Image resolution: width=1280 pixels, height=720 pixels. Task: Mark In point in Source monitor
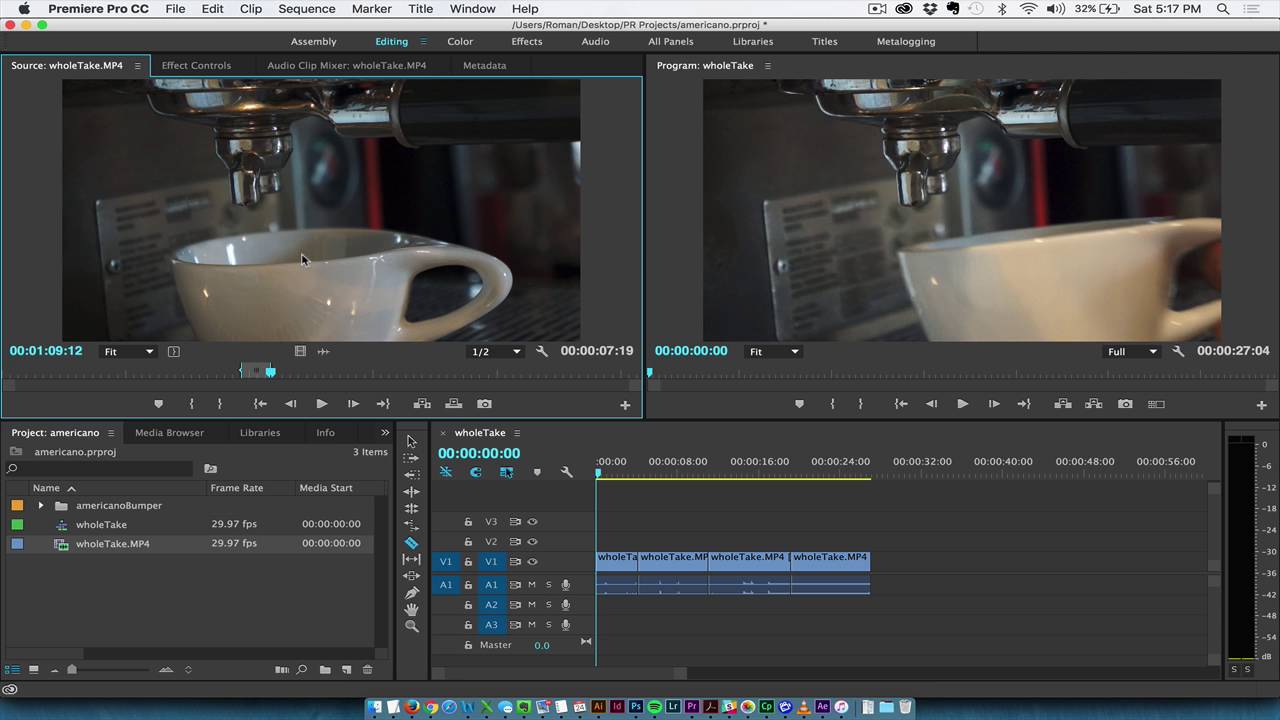(192, 404)
